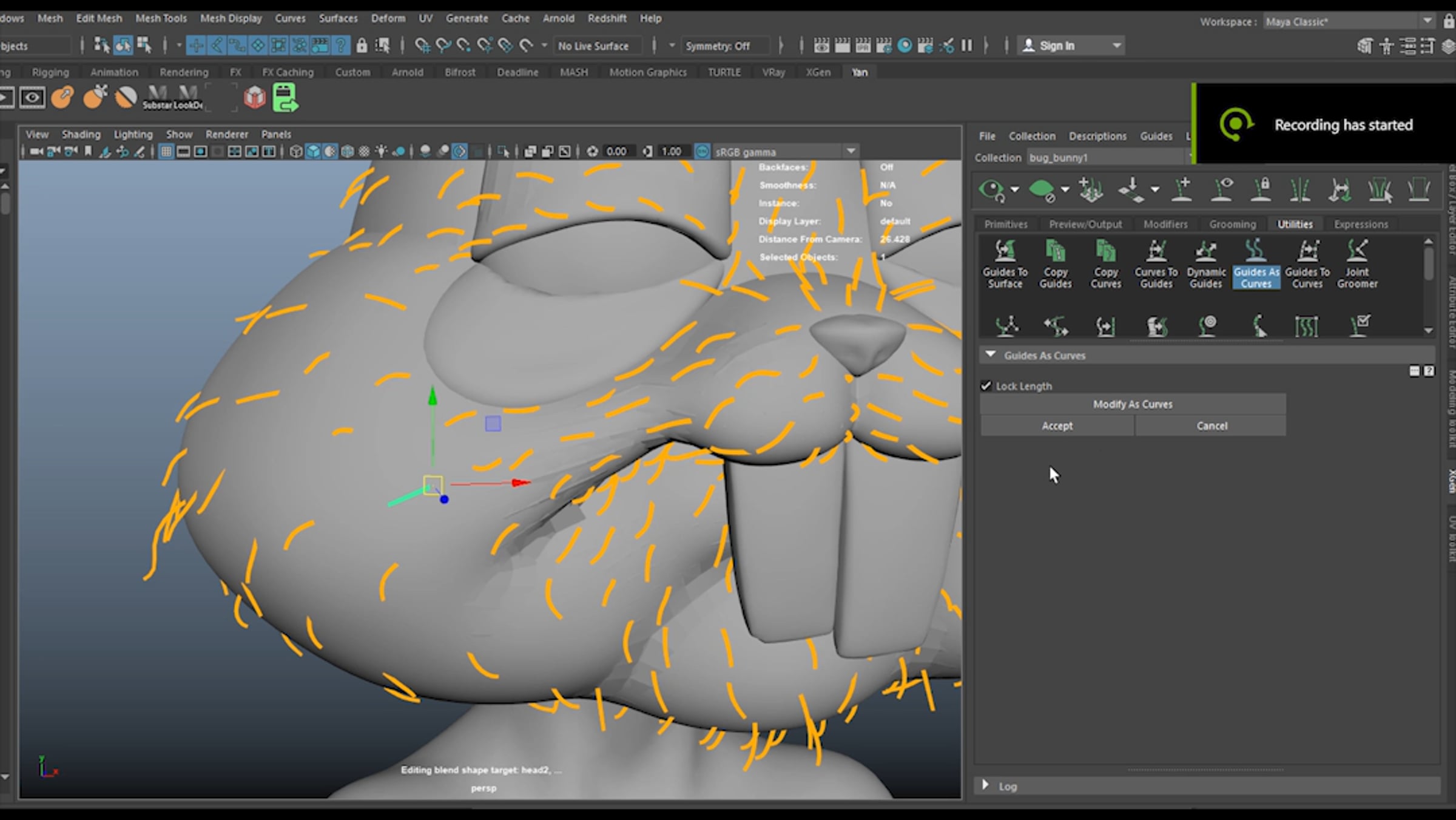Click the Modify As Curves button

(x=1132, y=404)
